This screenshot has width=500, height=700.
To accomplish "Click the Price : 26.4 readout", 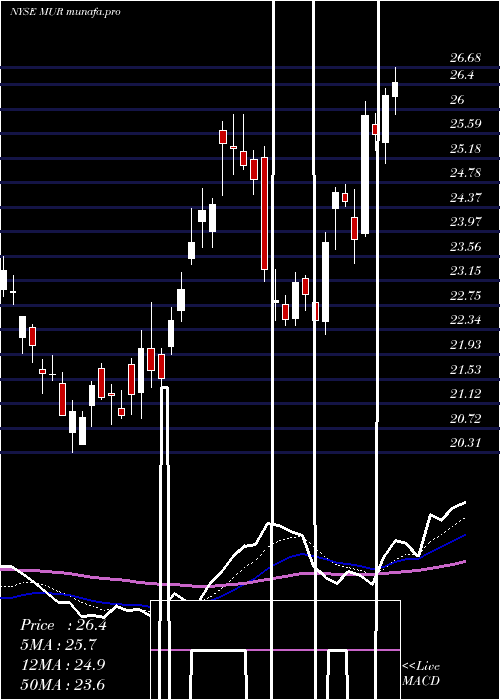I will [x=63, y=625].
